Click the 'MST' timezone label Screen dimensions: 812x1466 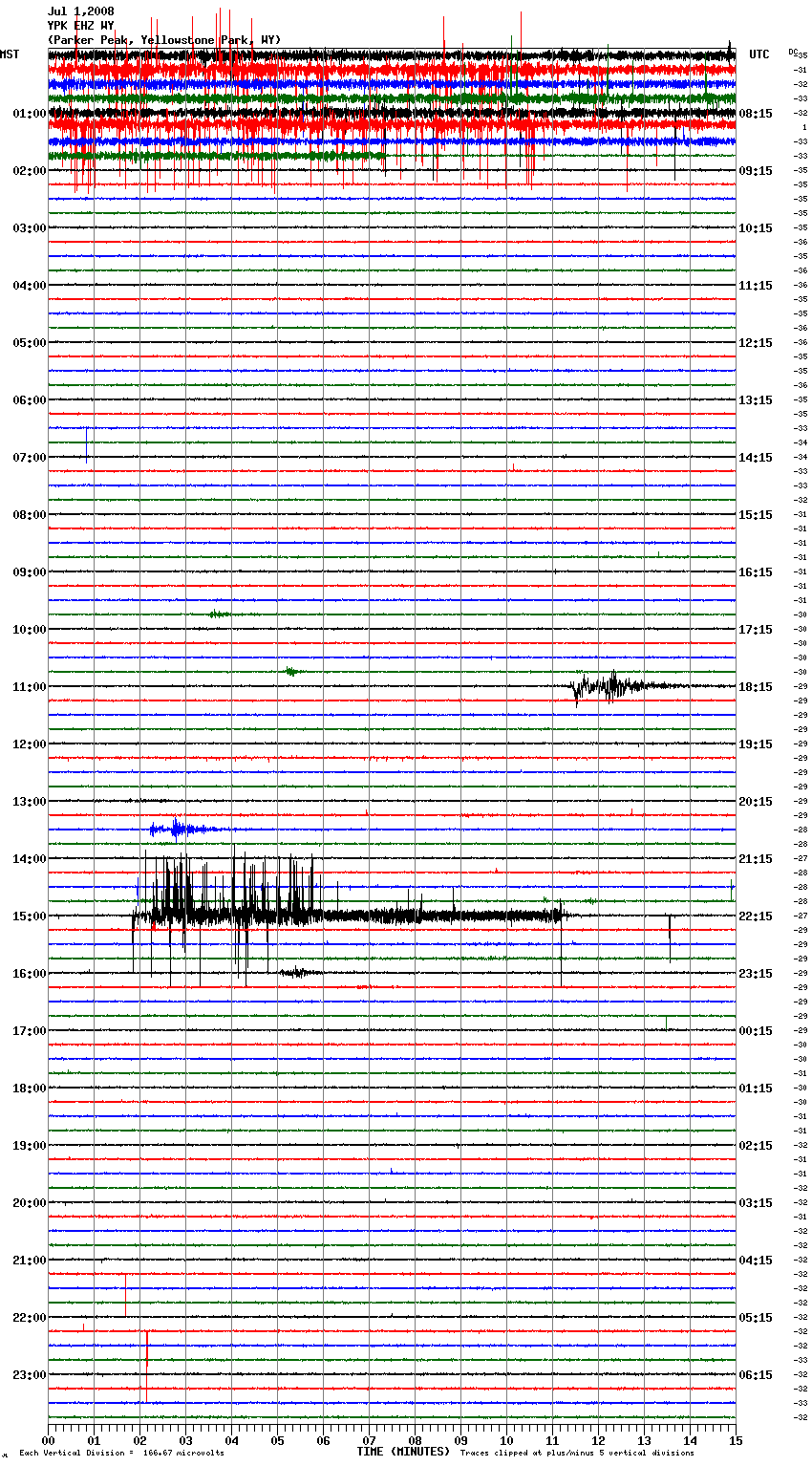pyautogui.click(x=10, y=54)
